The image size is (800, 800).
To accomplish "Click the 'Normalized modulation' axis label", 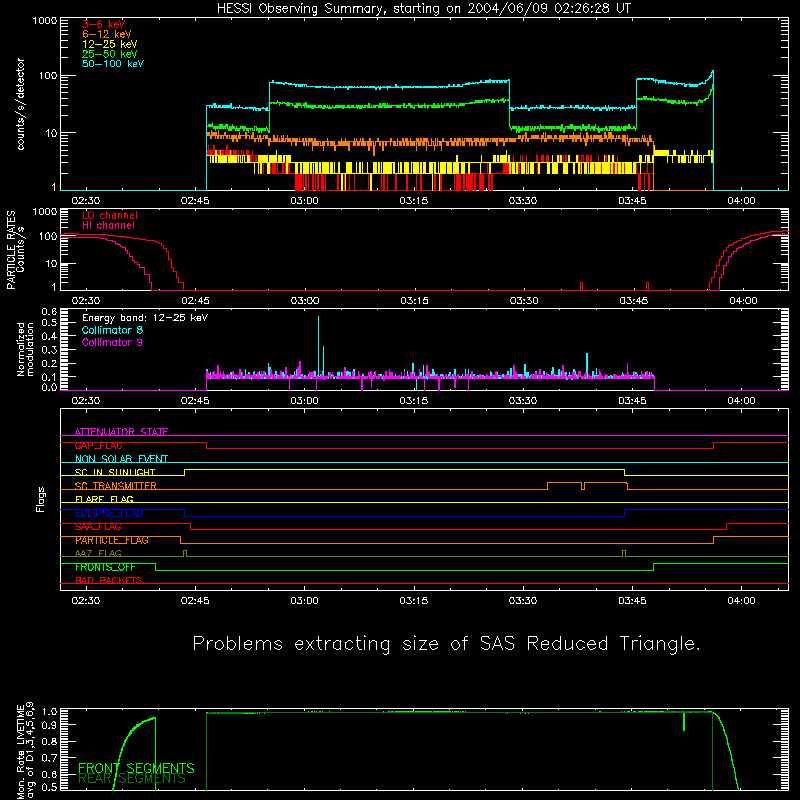I will pos(25,349).
